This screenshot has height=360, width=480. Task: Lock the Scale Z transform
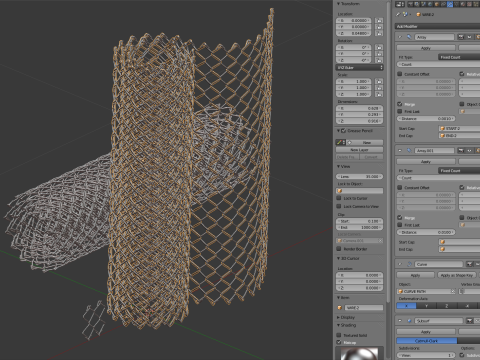[x=379, y=94]
